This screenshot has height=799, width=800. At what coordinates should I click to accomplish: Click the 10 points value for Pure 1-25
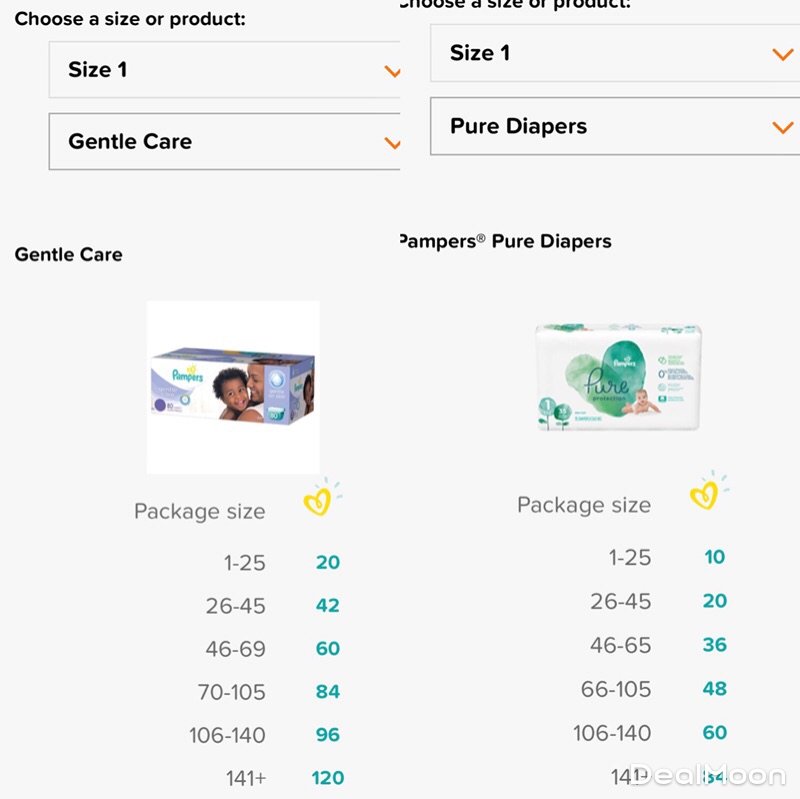click(x=714, y=558)
